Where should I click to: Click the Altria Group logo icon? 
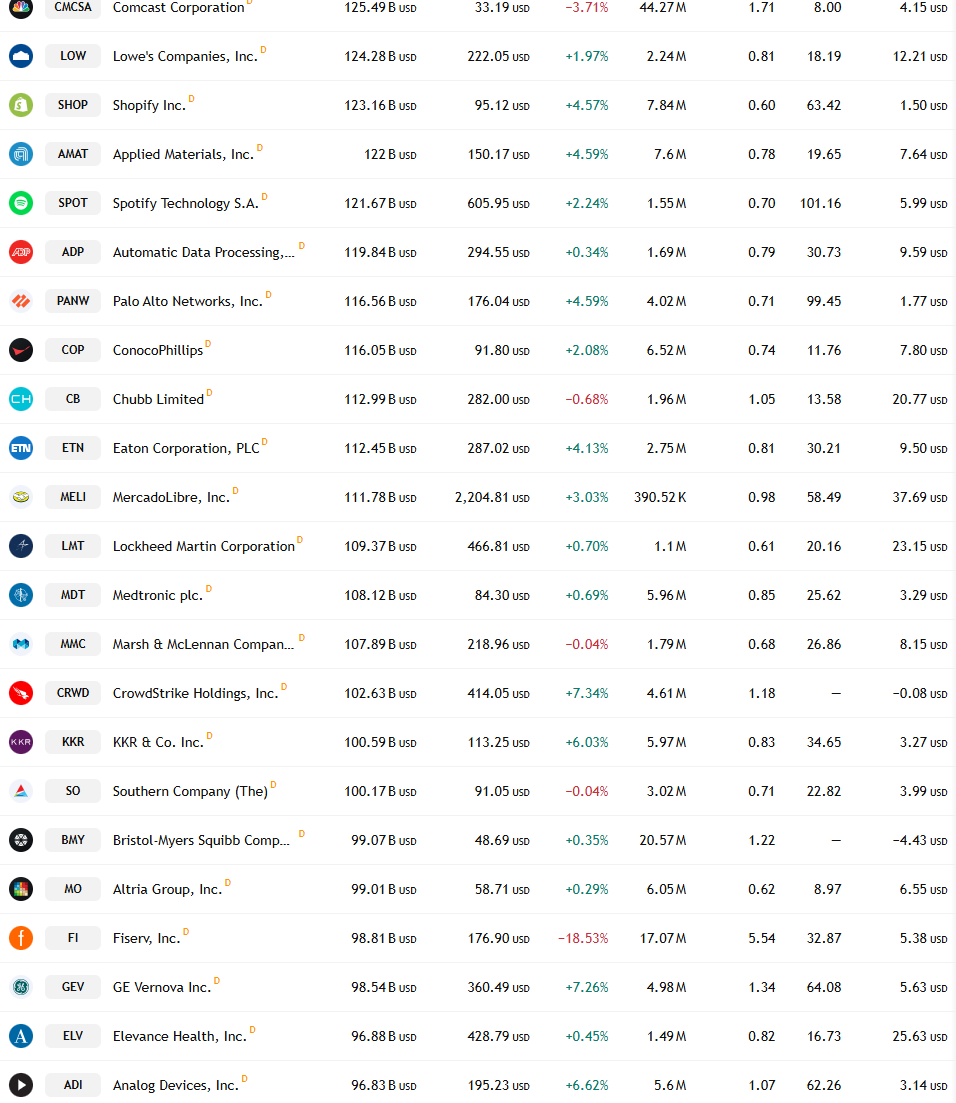click(x=21, y=889)
